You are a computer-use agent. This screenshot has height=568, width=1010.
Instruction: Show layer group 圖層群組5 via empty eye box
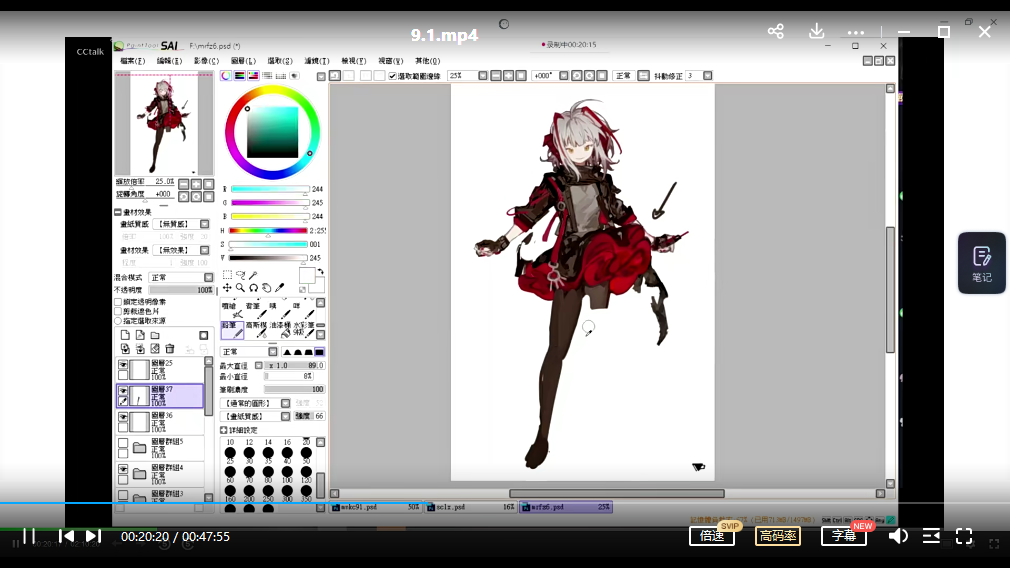[x=123, y=443]
